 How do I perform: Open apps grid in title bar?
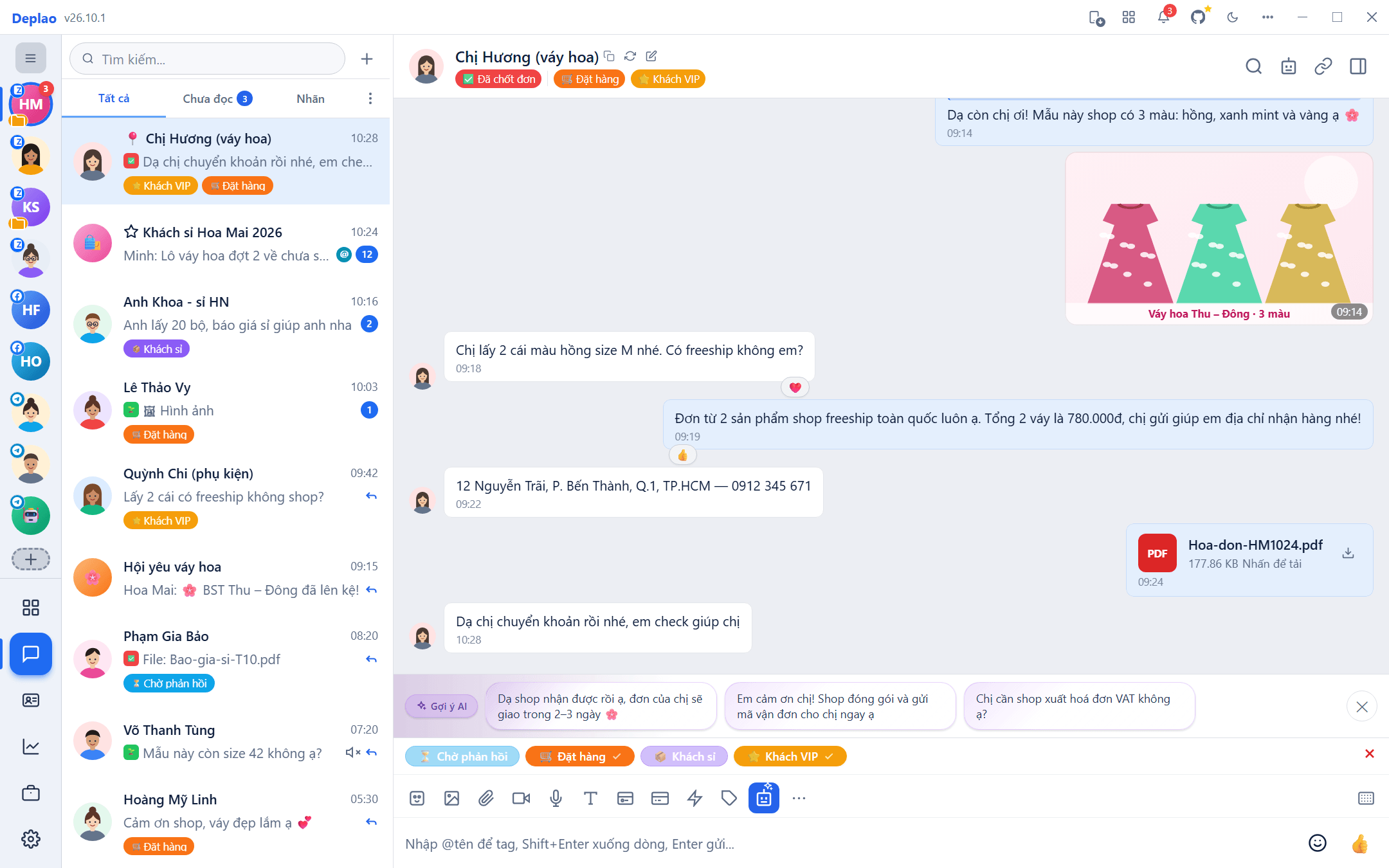(x=1129, y=17)
